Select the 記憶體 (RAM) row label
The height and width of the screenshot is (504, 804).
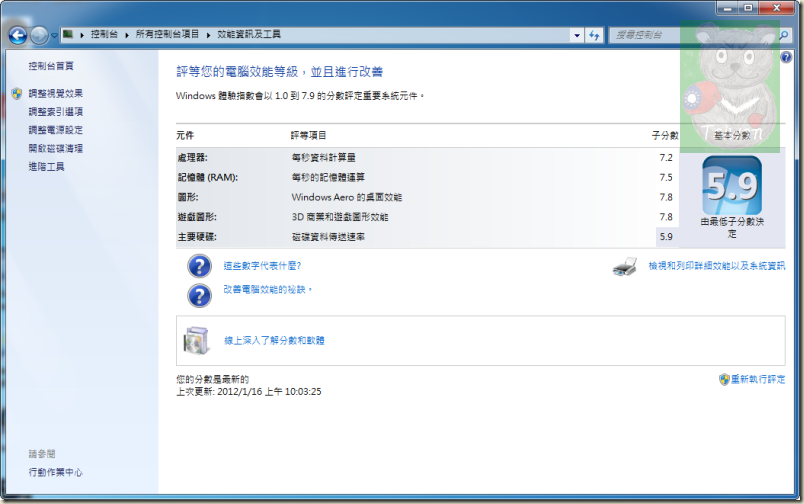208,177
